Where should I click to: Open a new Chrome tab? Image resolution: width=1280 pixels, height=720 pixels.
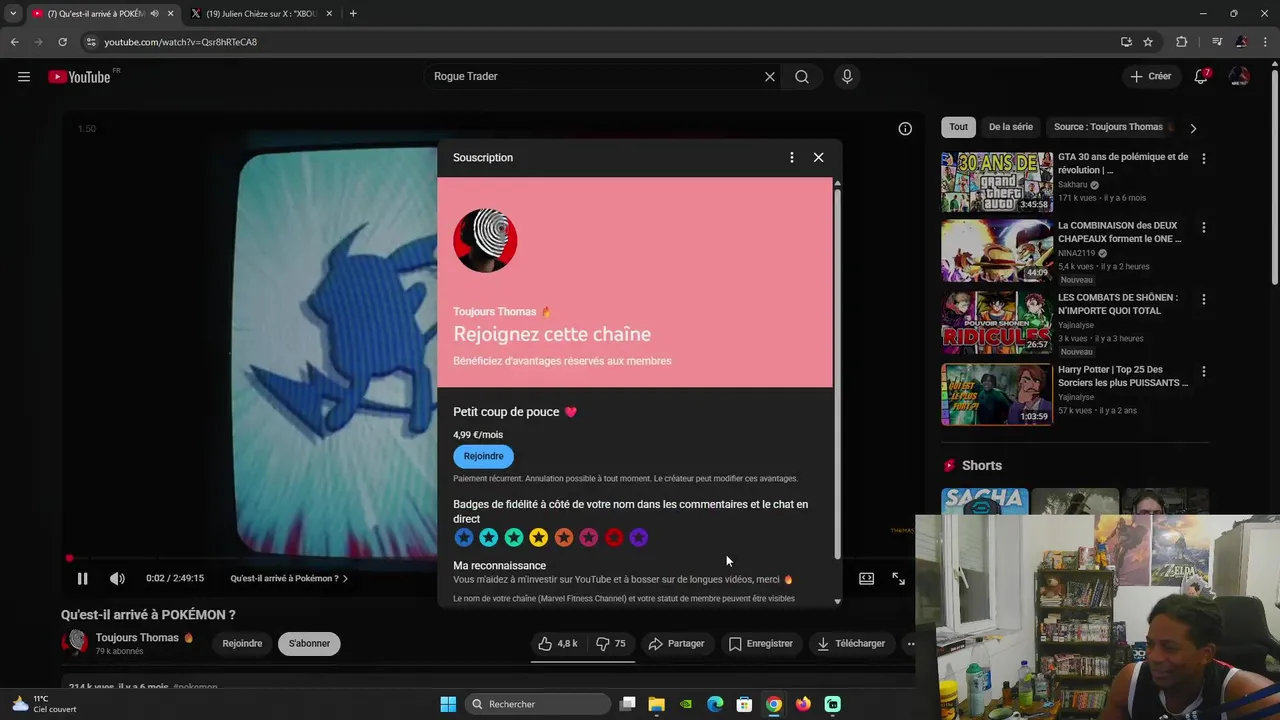[x=353, y=14]
